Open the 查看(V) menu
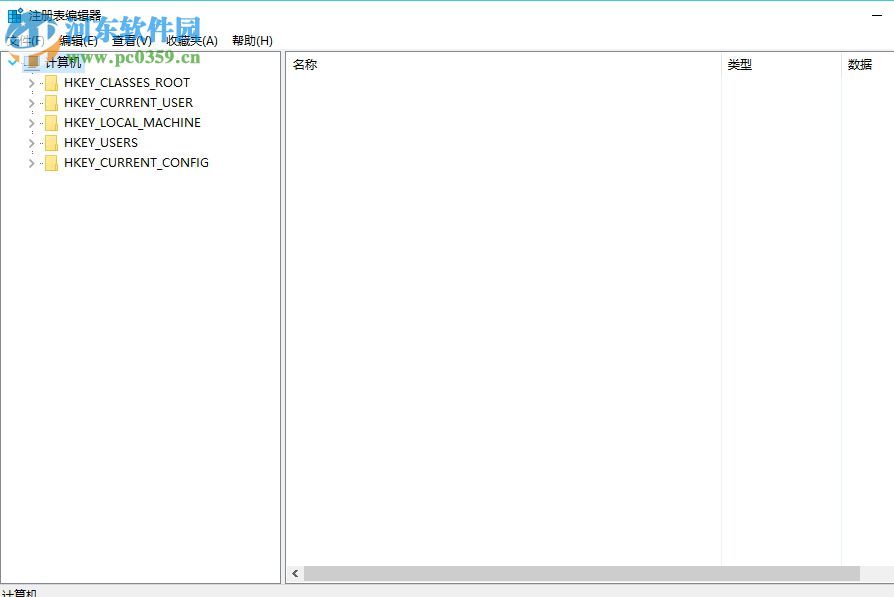Screen dimensions: 894x597 point(132,40)
